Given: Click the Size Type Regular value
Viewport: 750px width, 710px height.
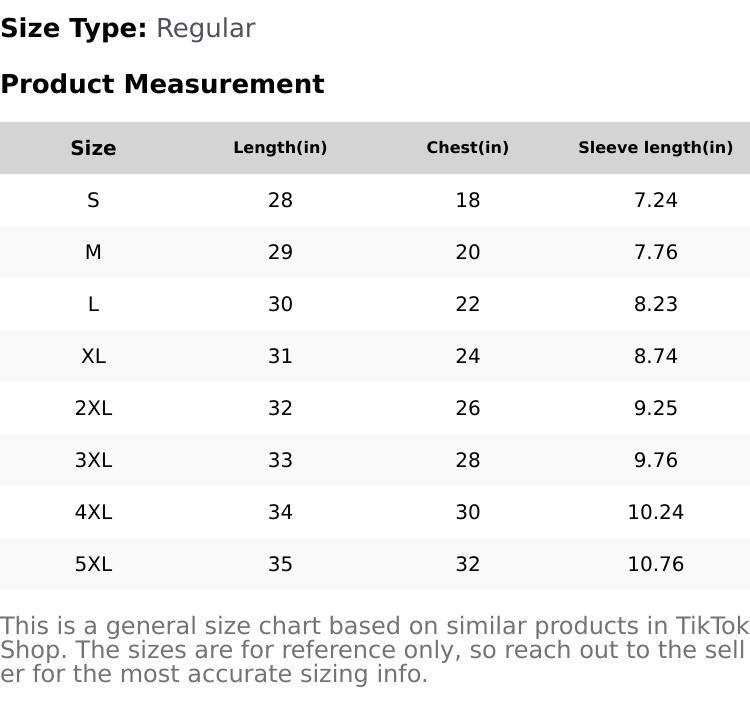Looking at the screenshot, I should (x=205, y=28).
